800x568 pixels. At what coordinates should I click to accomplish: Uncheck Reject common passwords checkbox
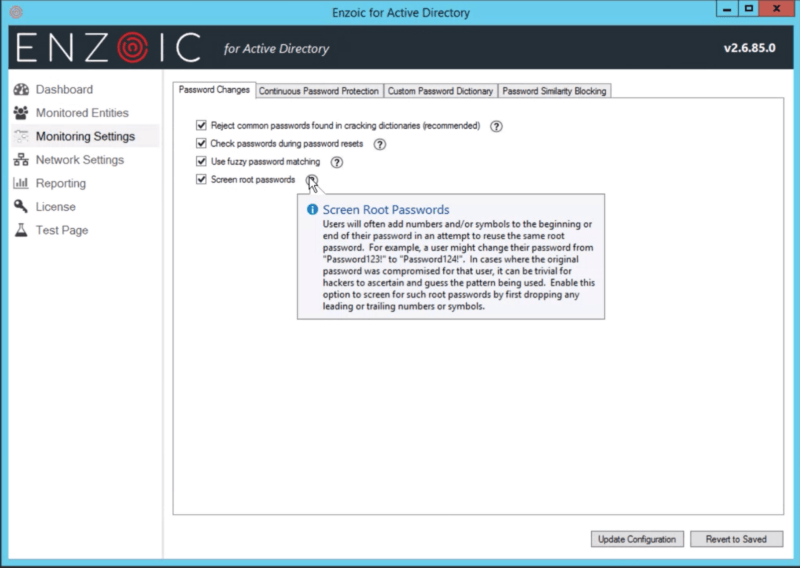pos(201,126)
